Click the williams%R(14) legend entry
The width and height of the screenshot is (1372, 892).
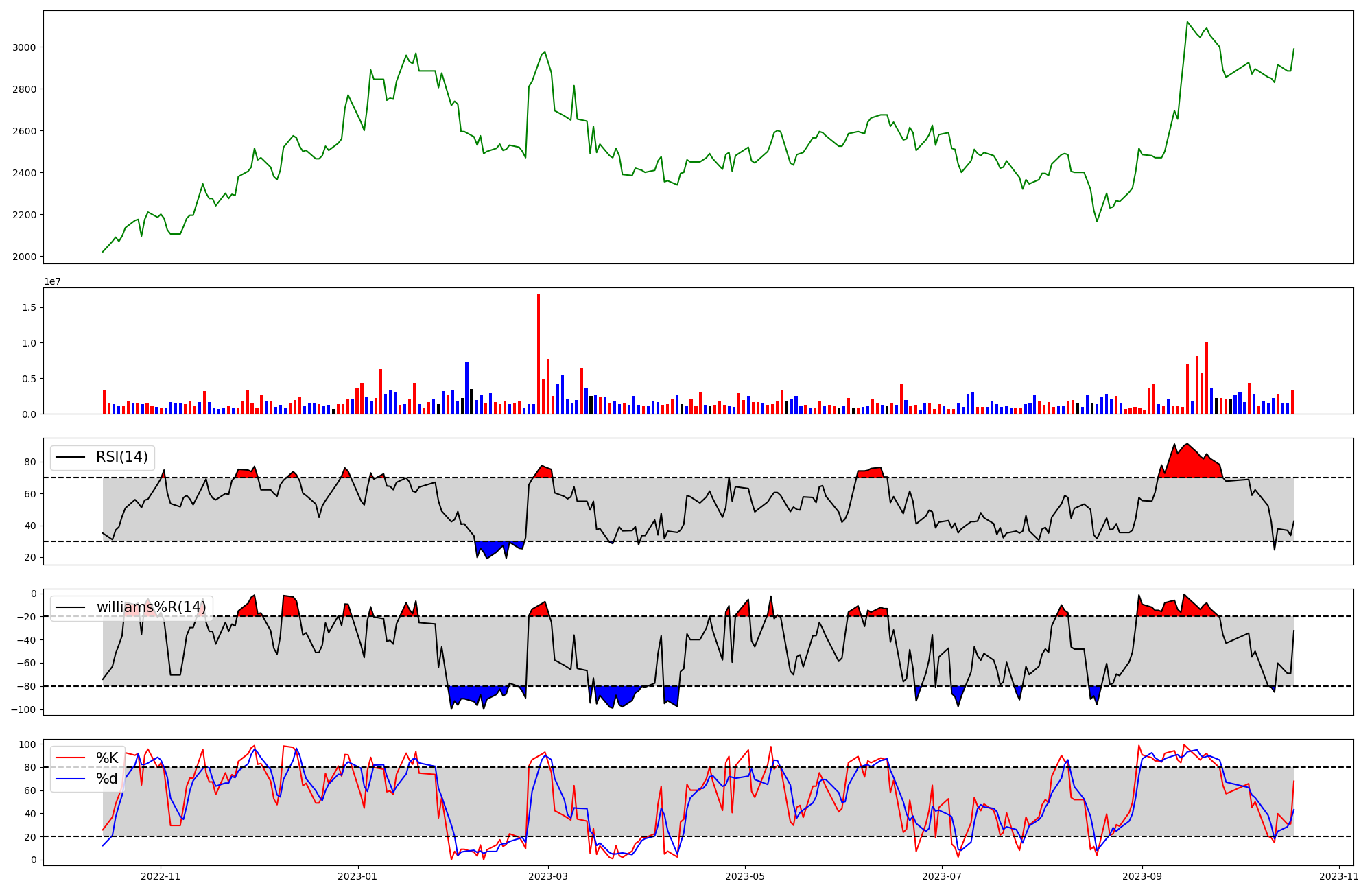(151, 607)
